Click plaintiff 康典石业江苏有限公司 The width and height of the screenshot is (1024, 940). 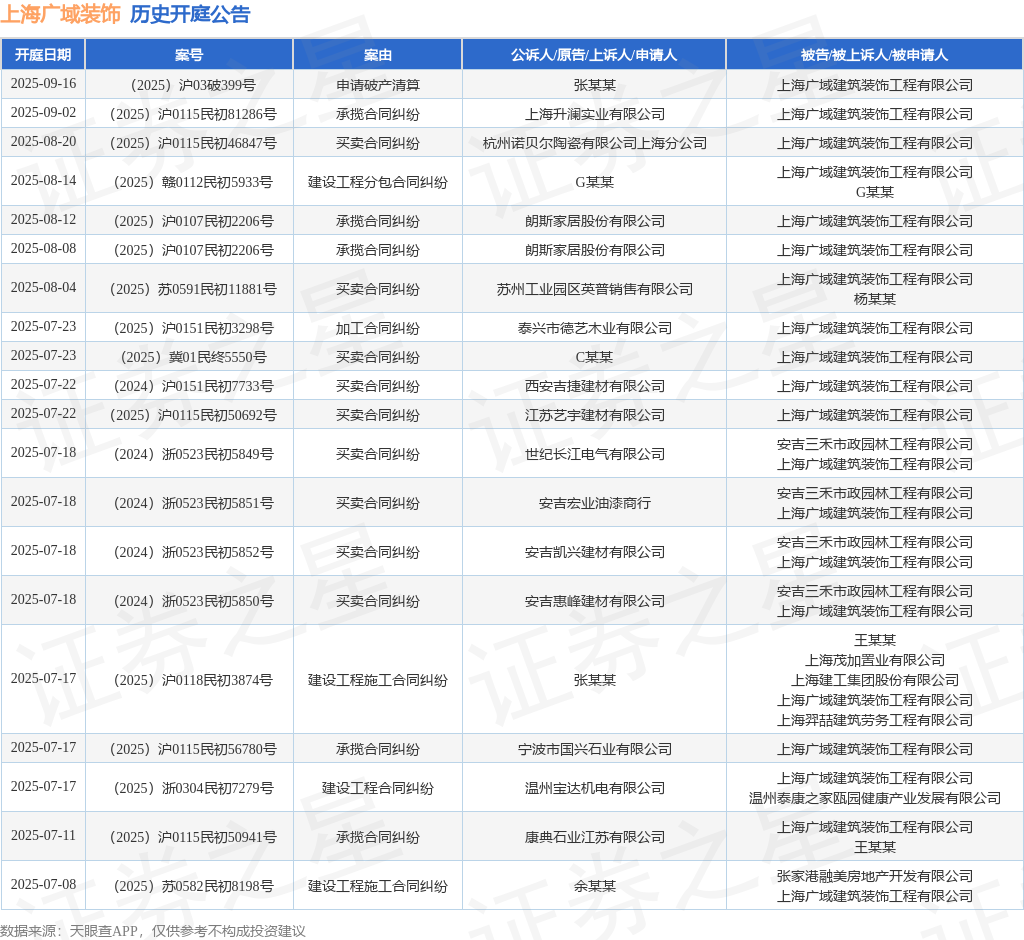594,837
